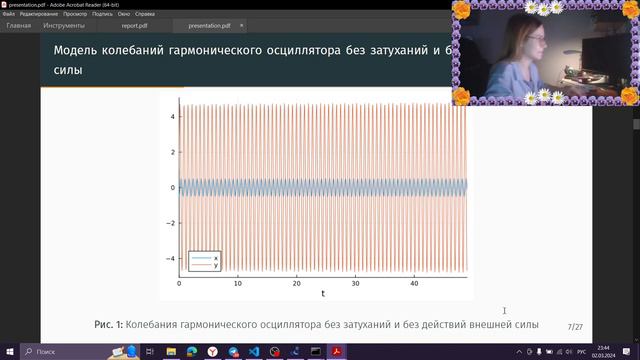Screen dimensions: 640x360
Task: Click the plot legend entry x
Action: click(205, 258)
